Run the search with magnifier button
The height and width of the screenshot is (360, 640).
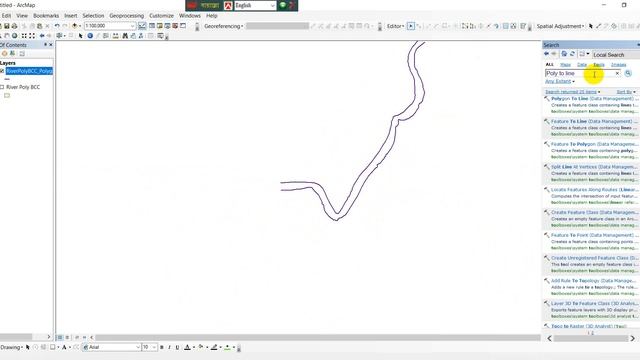[x=628, y=73]
